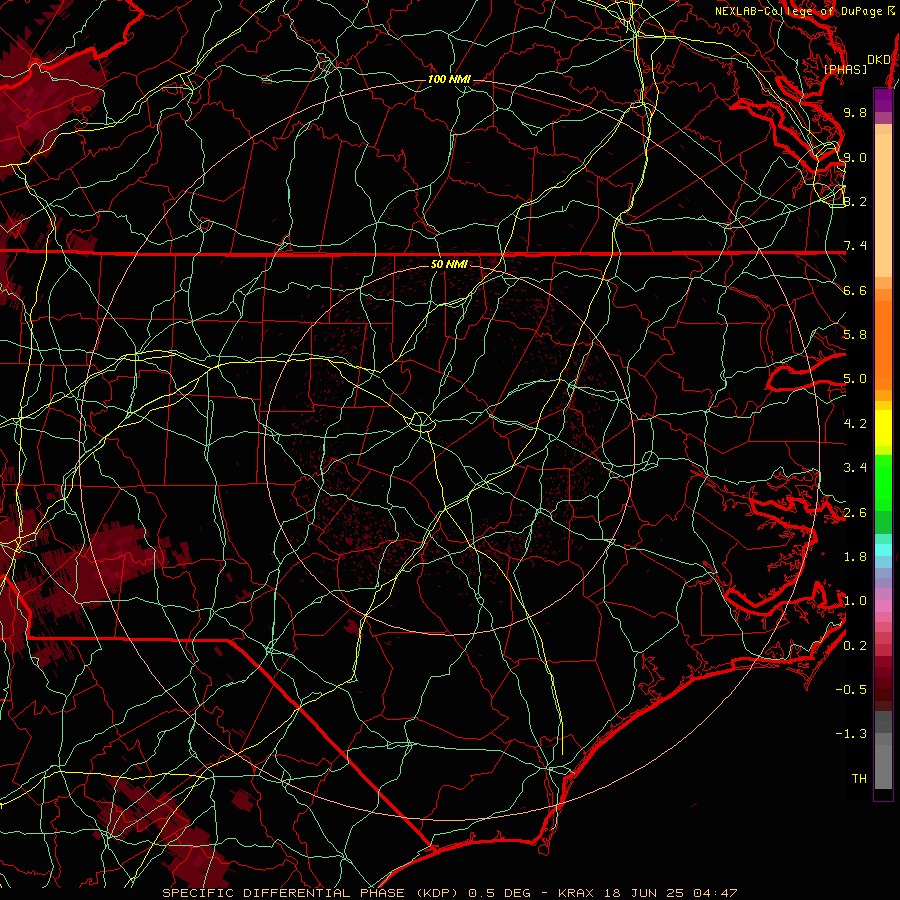Click the Specific Differential Phase title caption
This screenshot has width=900, height=900.
449,893
